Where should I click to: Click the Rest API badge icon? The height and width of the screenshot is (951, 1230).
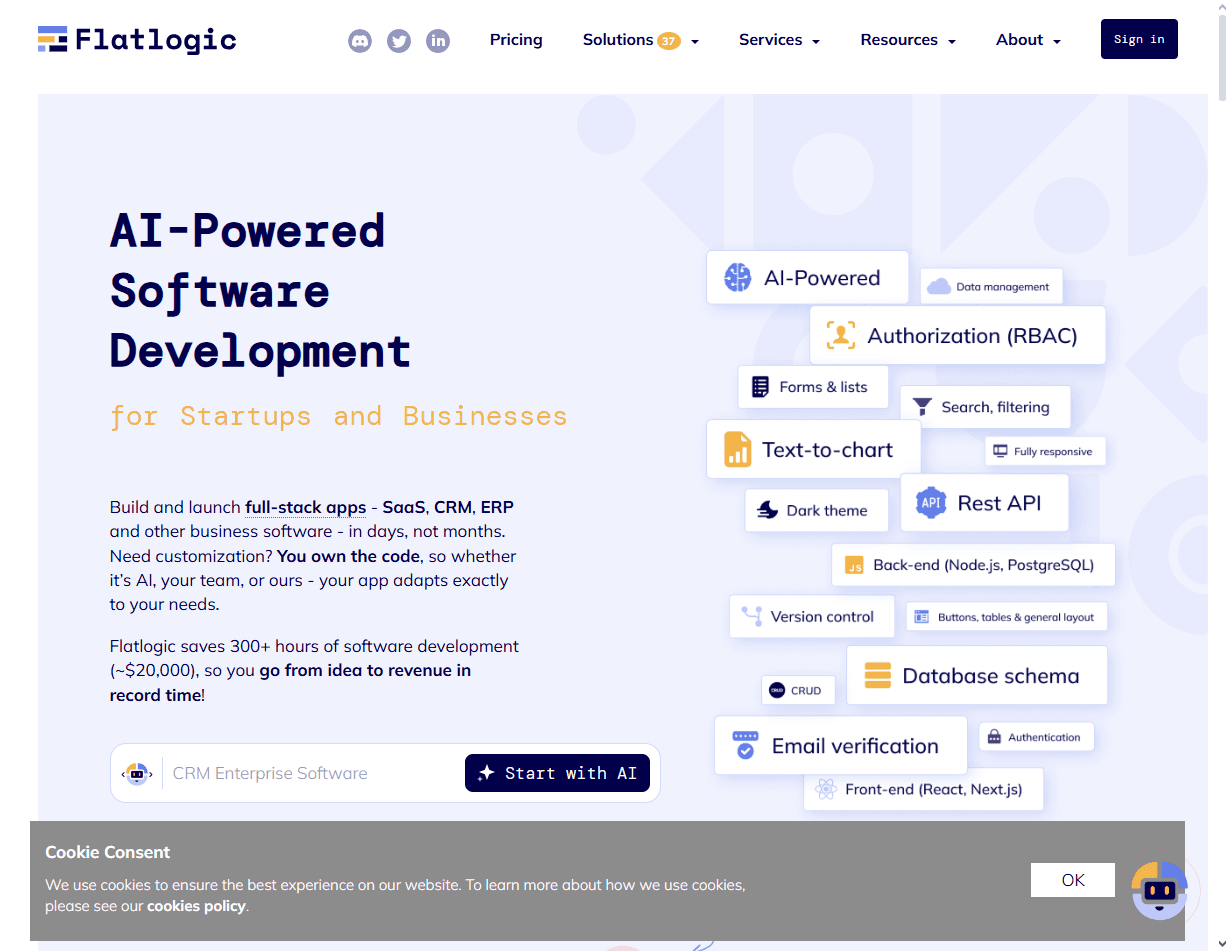pos(931,502)
